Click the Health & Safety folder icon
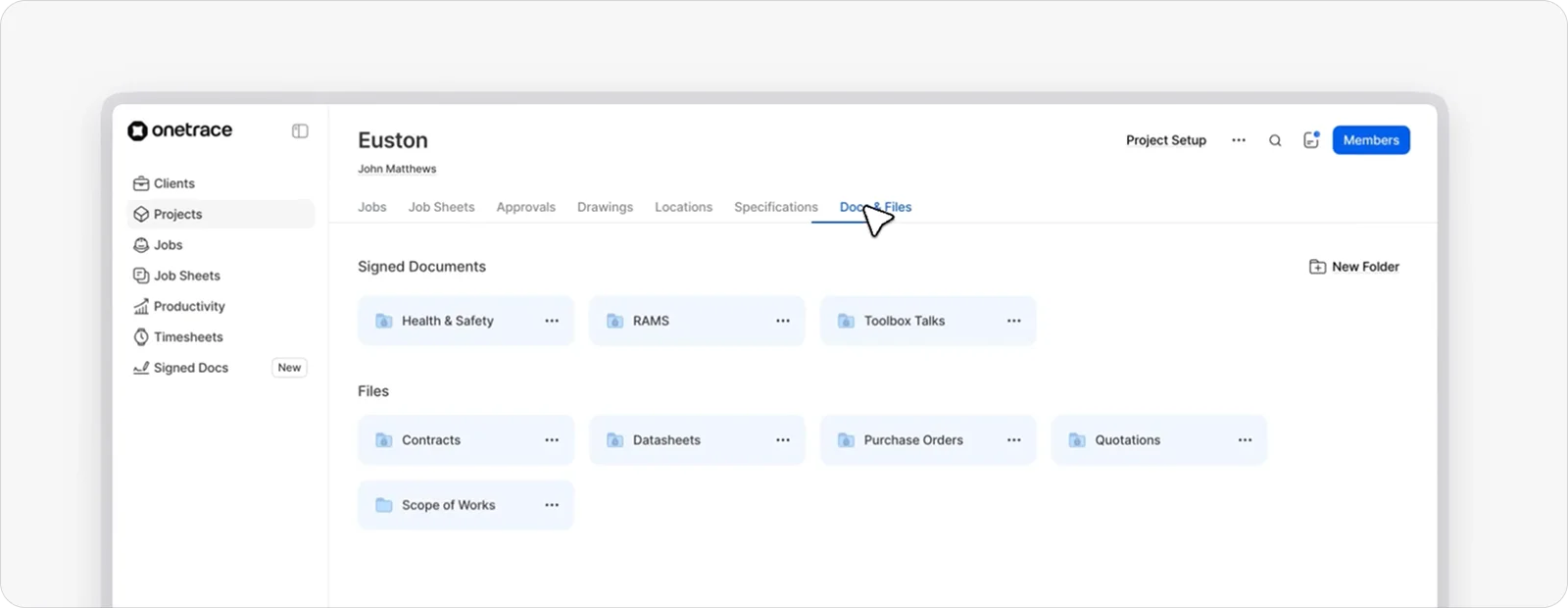This screenshot has width=1568, height=608. 384,321
